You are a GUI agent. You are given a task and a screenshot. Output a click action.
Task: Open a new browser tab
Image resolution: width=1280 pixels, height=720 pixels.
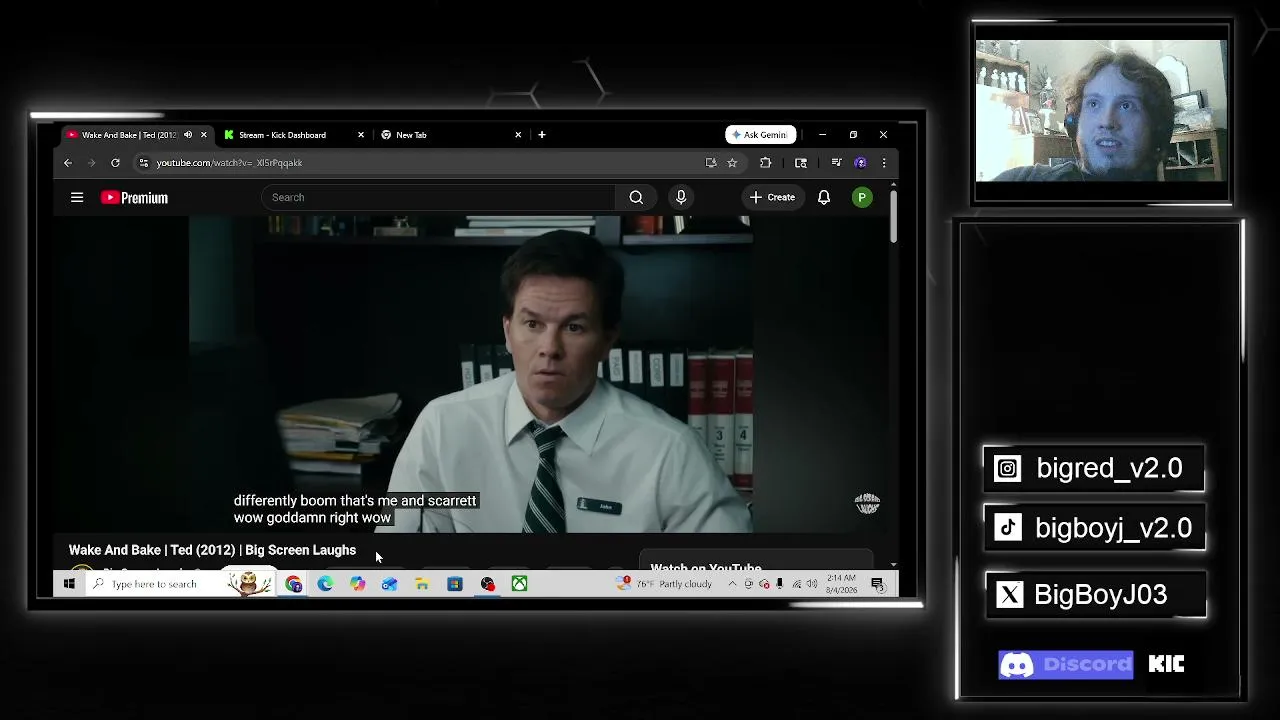(542, 135)
